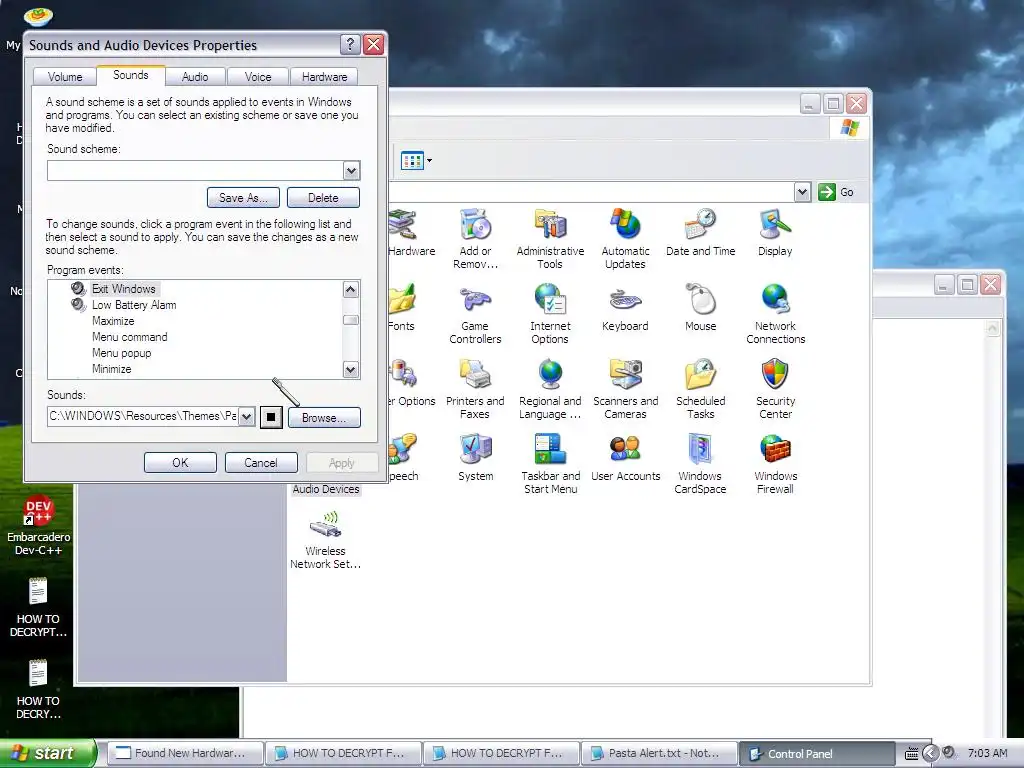Expand the Sounds file dropdown arrow
Image resolution: width=1024 pixels, height=768 pixels.
pyautogui.click(x=247, y=417)
